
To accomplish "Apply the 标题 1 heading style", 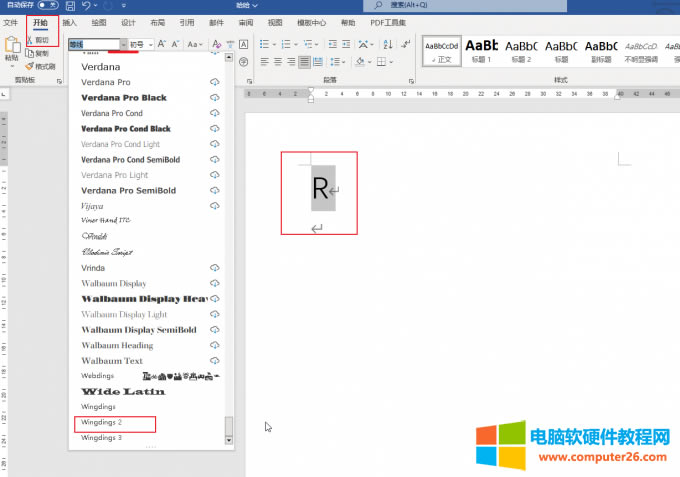I will [481, 51].
